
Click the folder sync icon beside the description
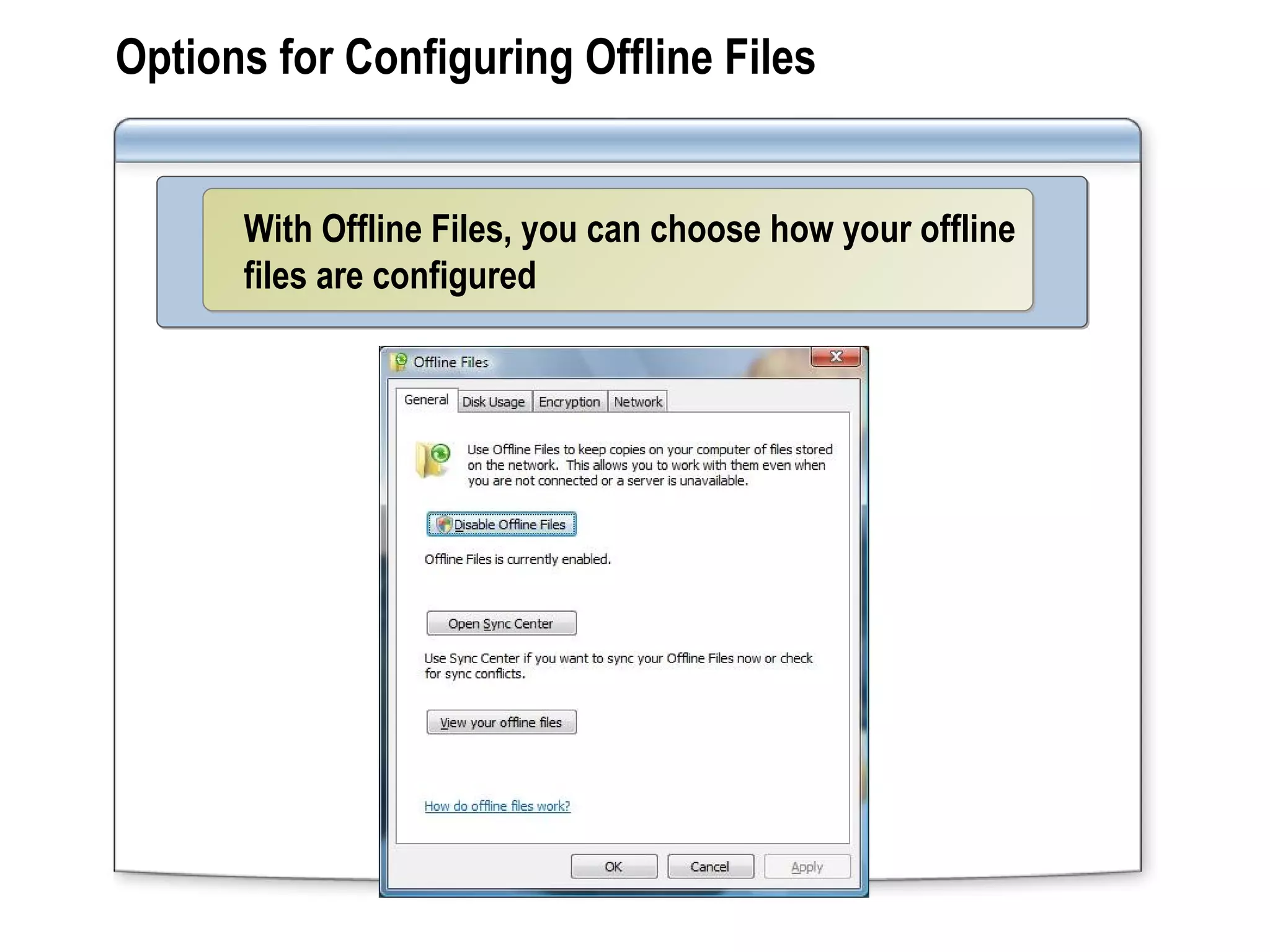[433, 460]
